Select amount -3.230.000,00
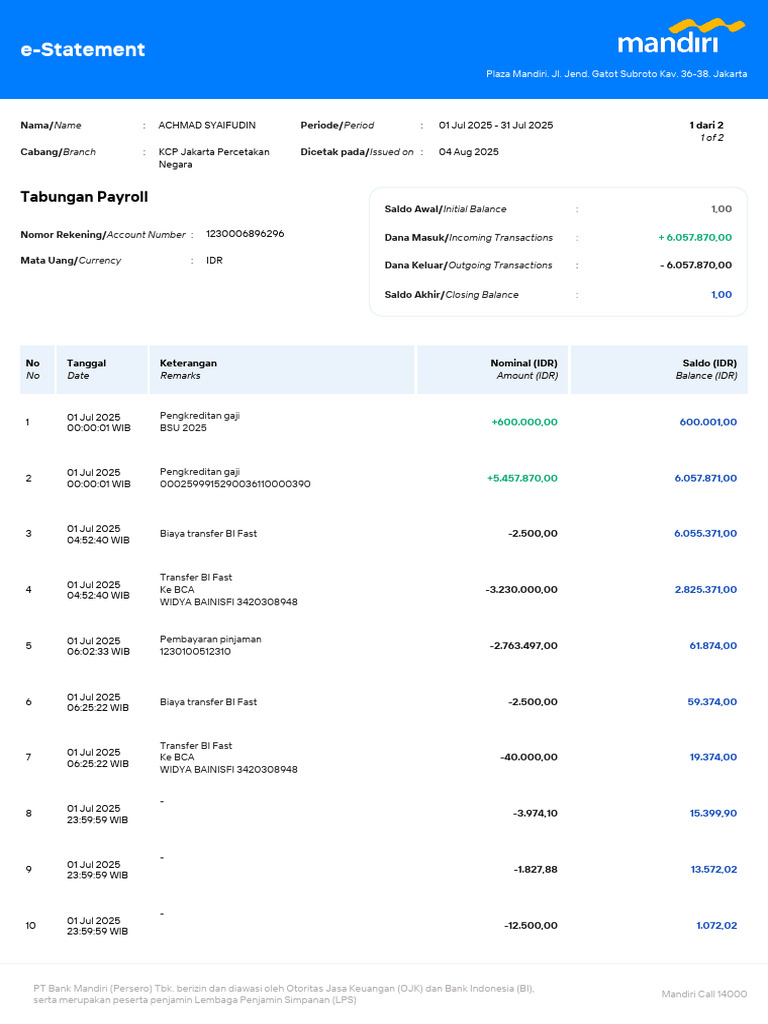768x1024 pixels. 522,590
